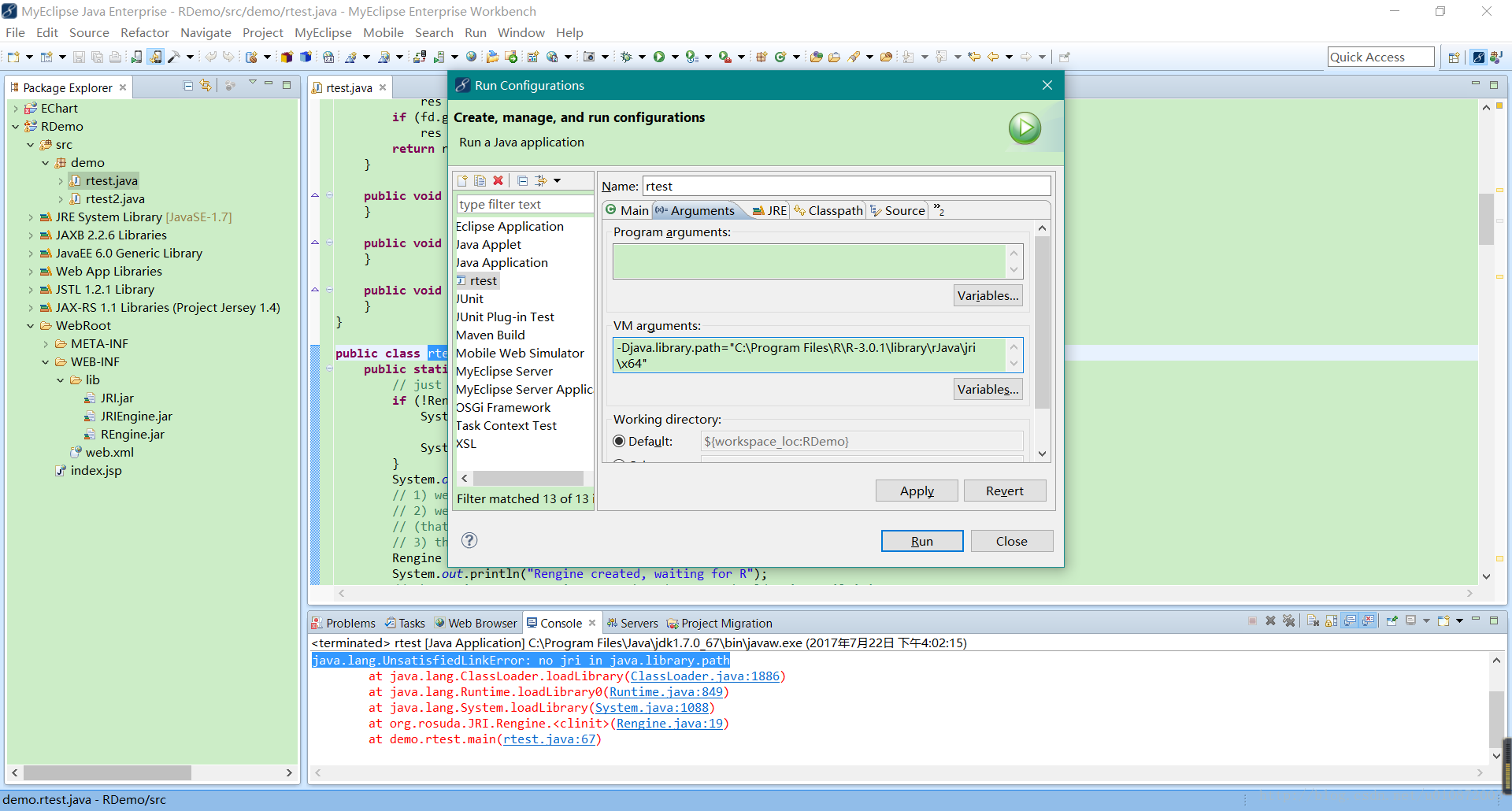The height and width of the screenshot is (811, 1512).
Task: Click Variables button under VM arguments
Action: [988, 389]
